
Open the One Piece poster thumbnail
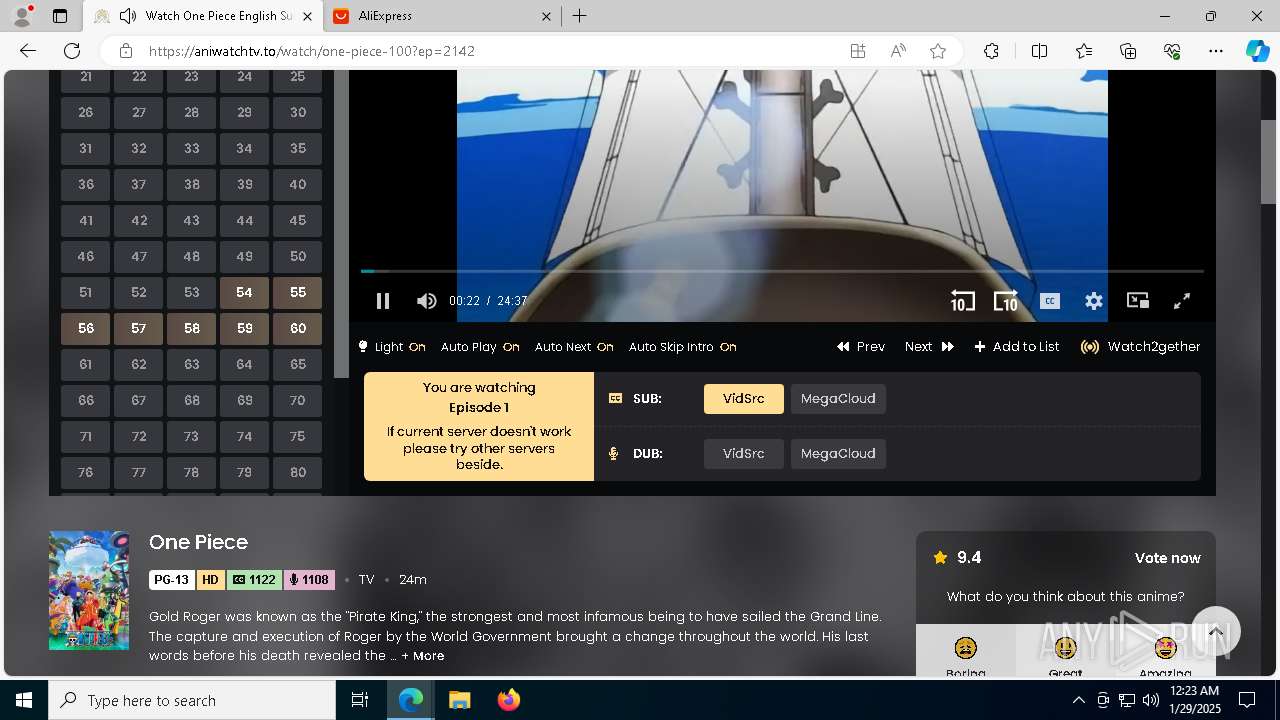[89, 591]
